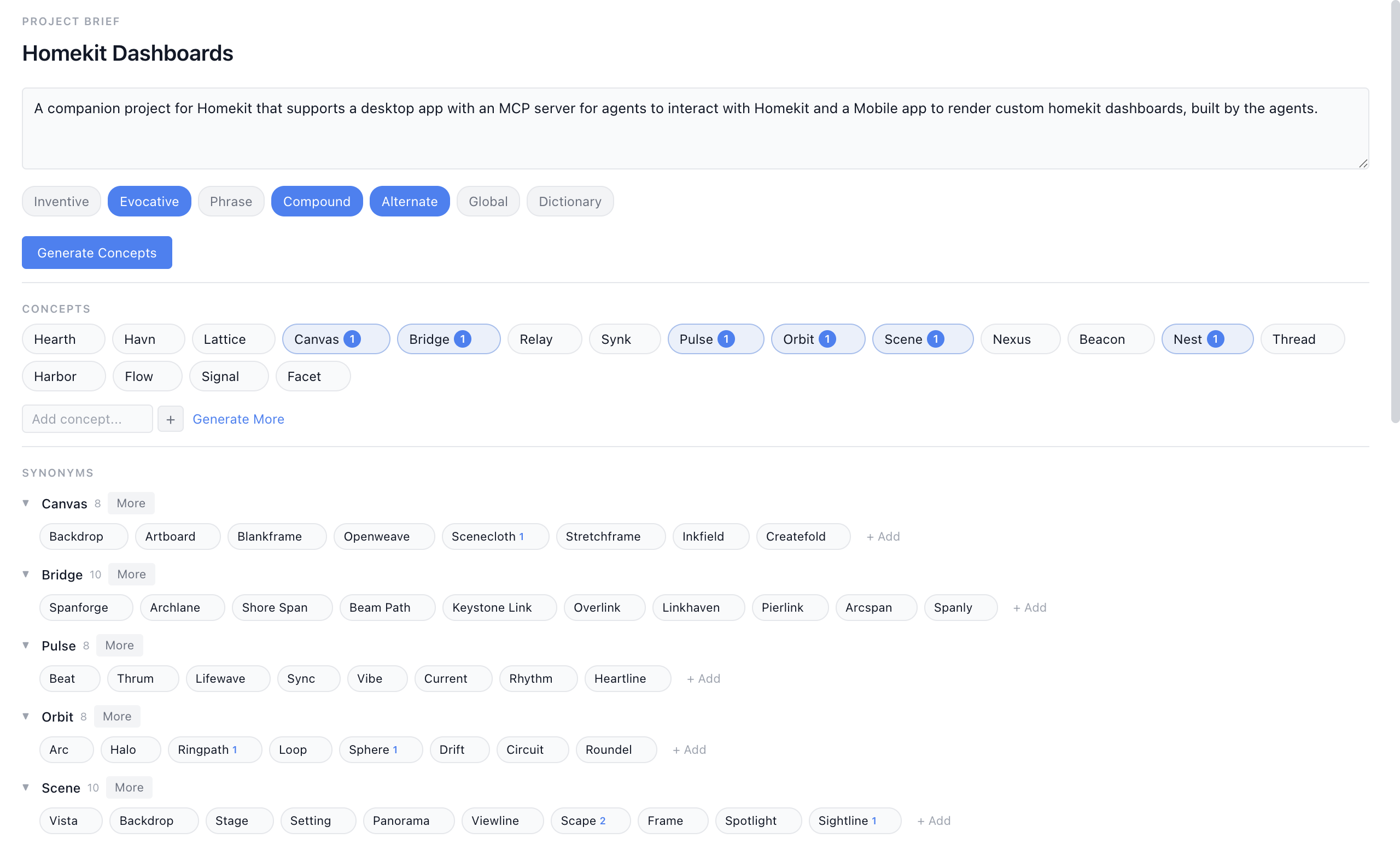Turn off the "Compound" style
Image resolution: width=1400 pixels, height=844 pixels.
coord(317,201)
